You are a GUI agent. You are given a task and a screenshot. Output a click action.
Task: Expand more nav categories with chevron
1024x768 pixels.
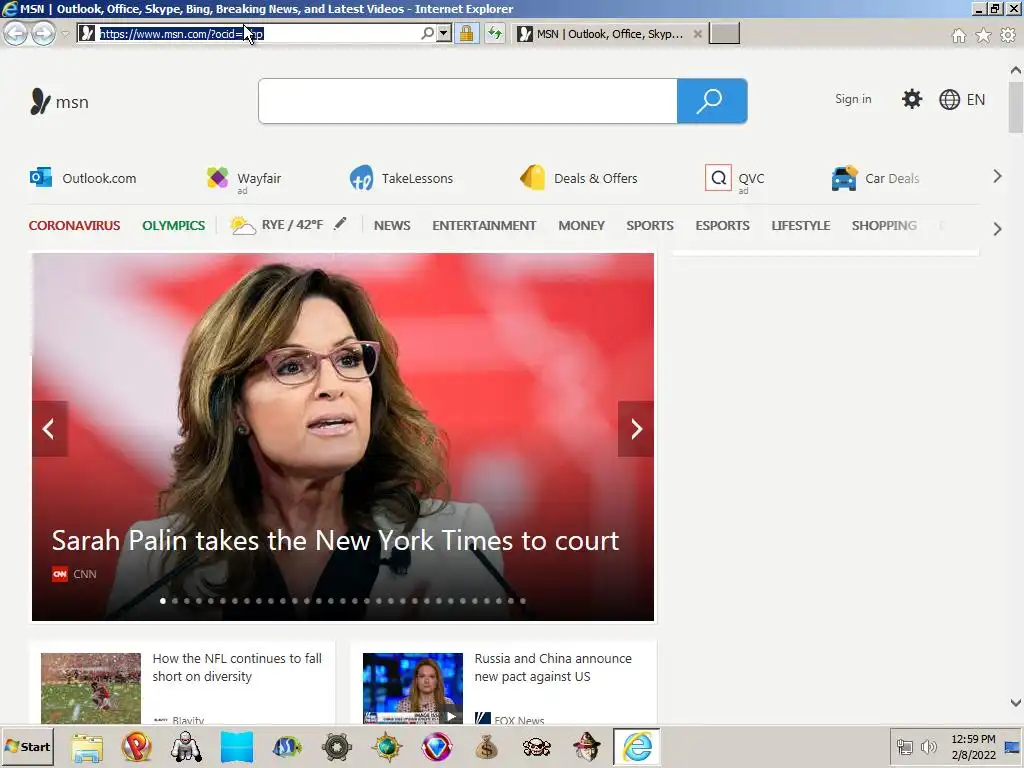point(997,229)
